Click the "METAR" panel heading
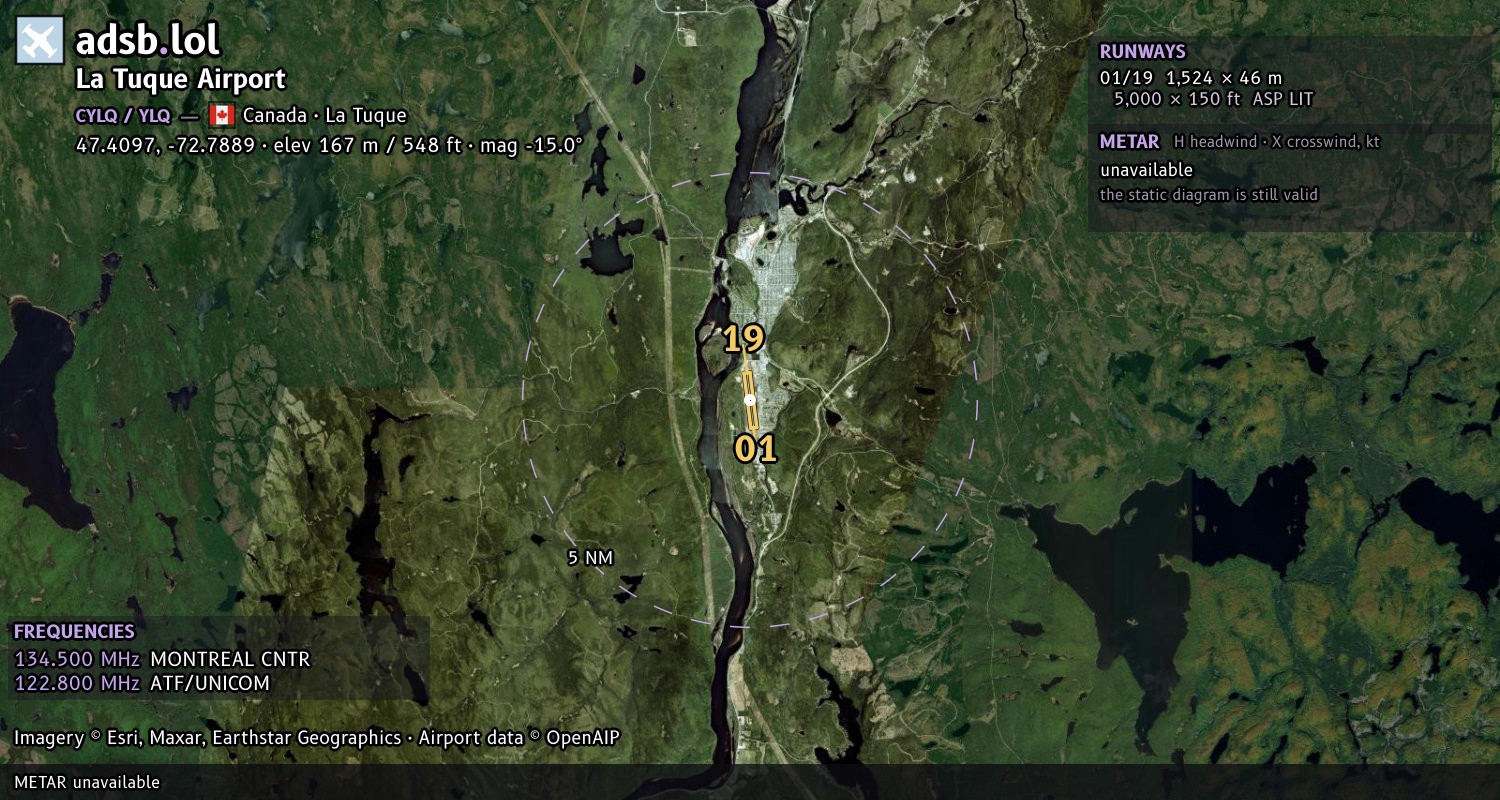The height and width of the screenshot is (800, 1500). click(x=1129, y=142)
